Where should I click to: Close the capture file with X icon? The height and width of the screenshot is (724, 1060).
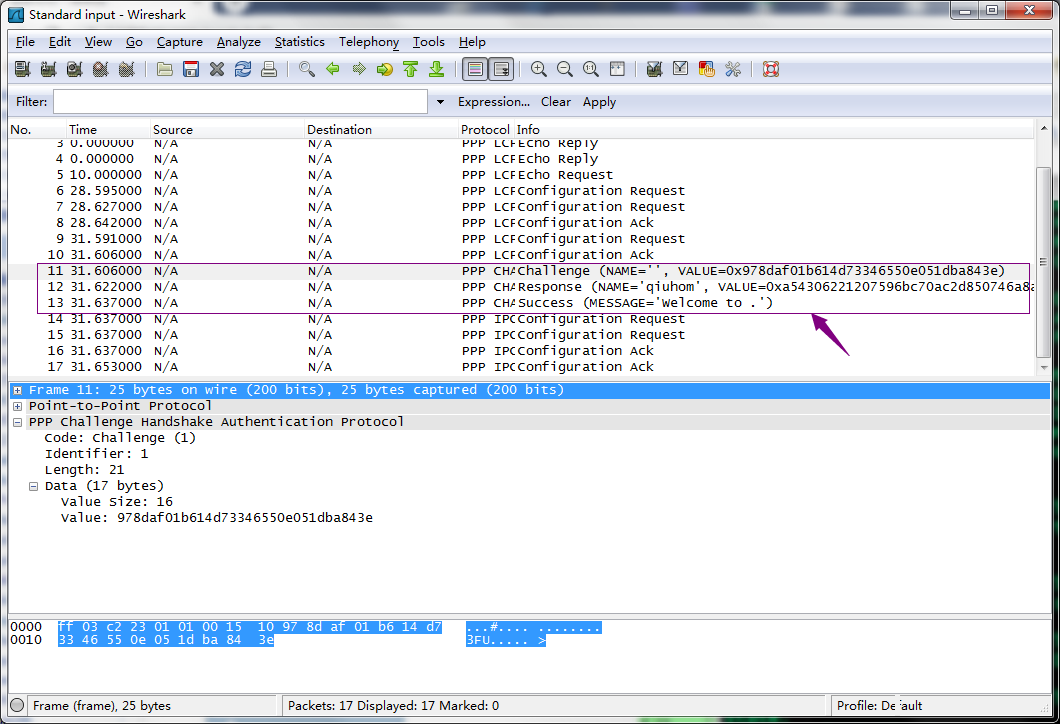coord(216,69)
